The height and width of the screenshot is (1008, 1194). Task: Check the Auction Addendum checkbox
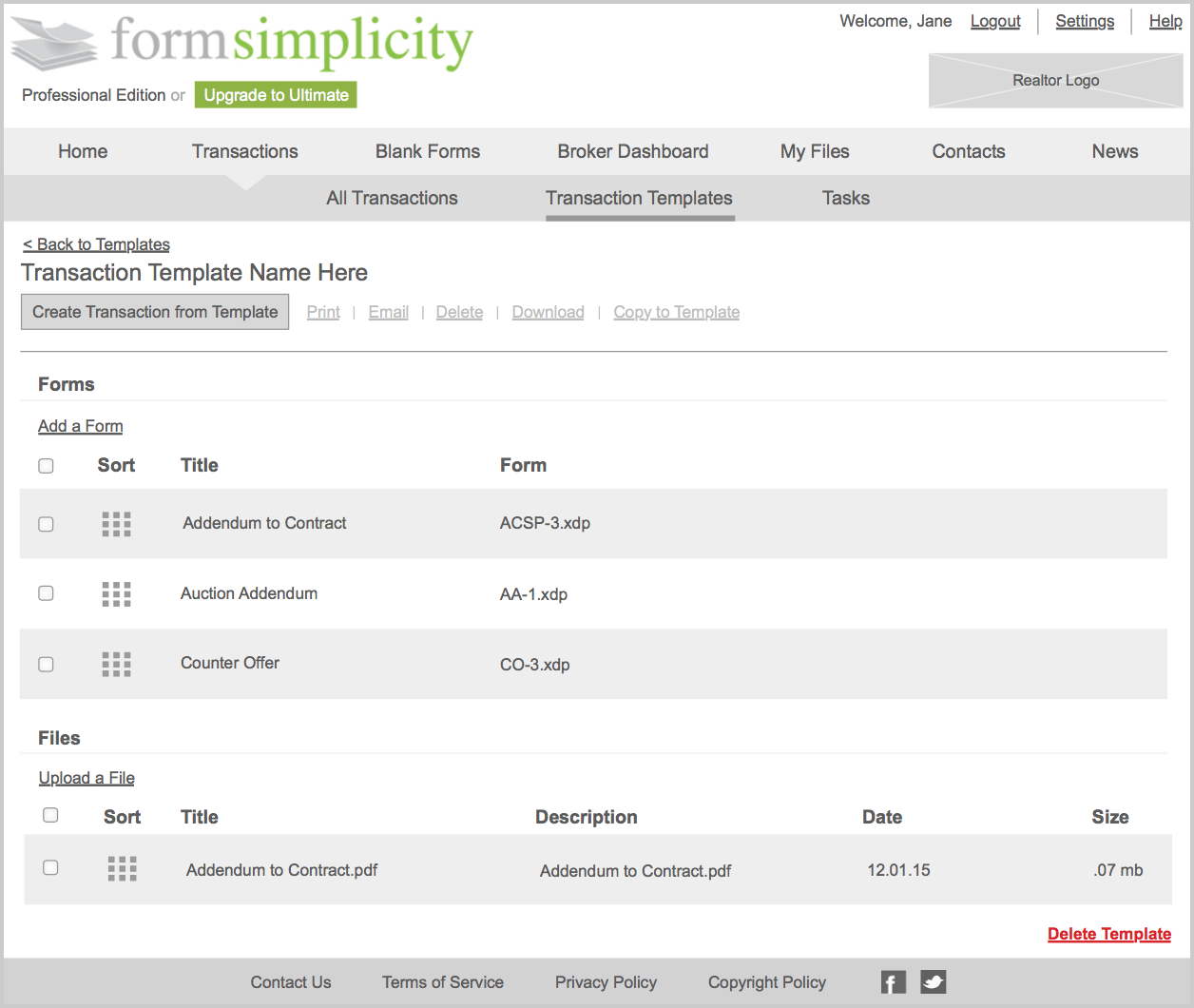pyautogui.click(x=46, y=593)
